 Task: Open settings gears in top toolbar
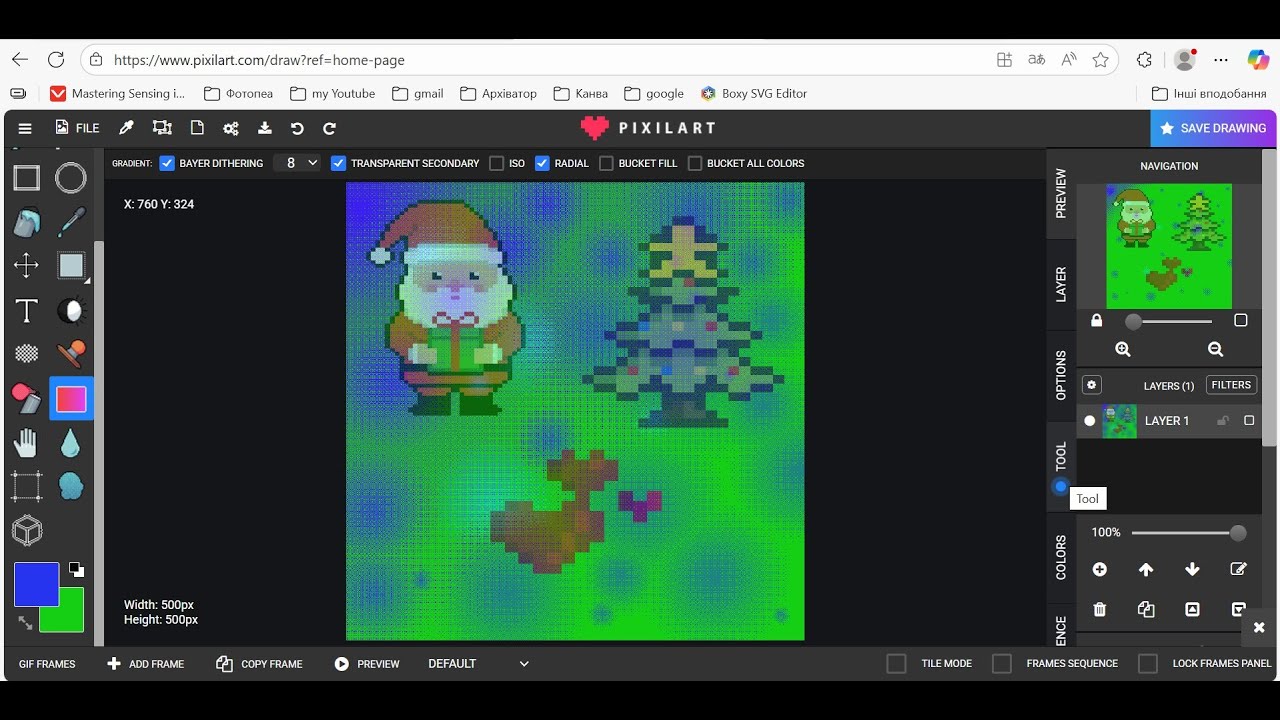[x=231, y=128]
